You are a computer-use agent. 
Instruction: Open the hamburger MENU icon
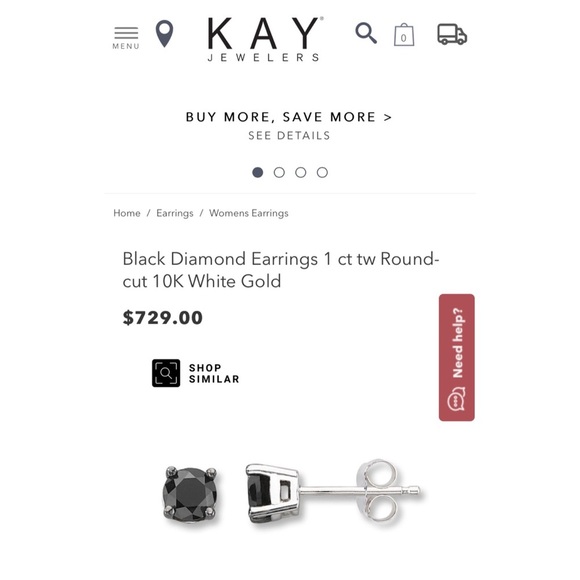(x=126, y=38)
